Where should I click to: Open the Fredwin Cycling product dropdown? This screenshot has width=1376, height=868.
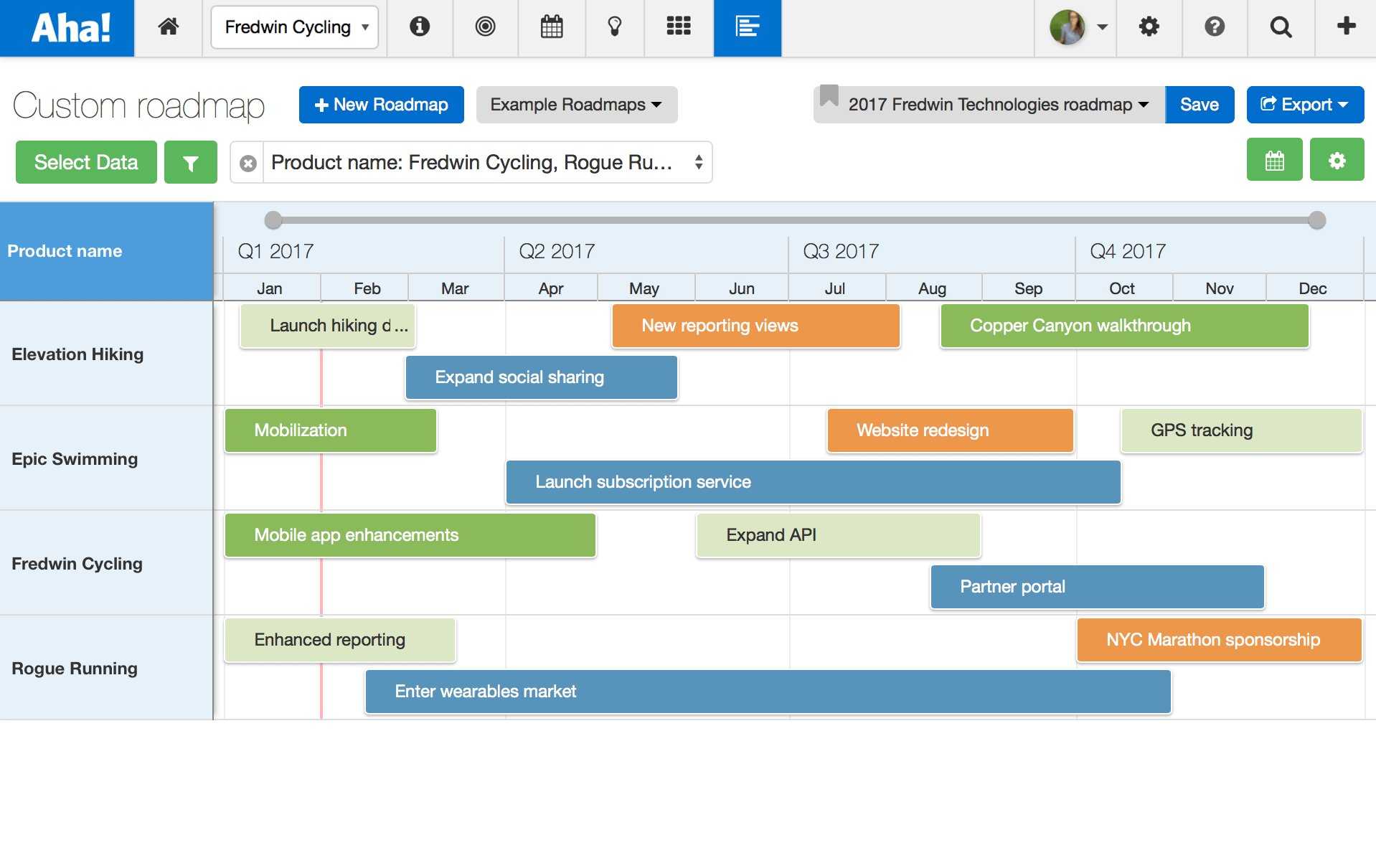click(x=294, y=27)
